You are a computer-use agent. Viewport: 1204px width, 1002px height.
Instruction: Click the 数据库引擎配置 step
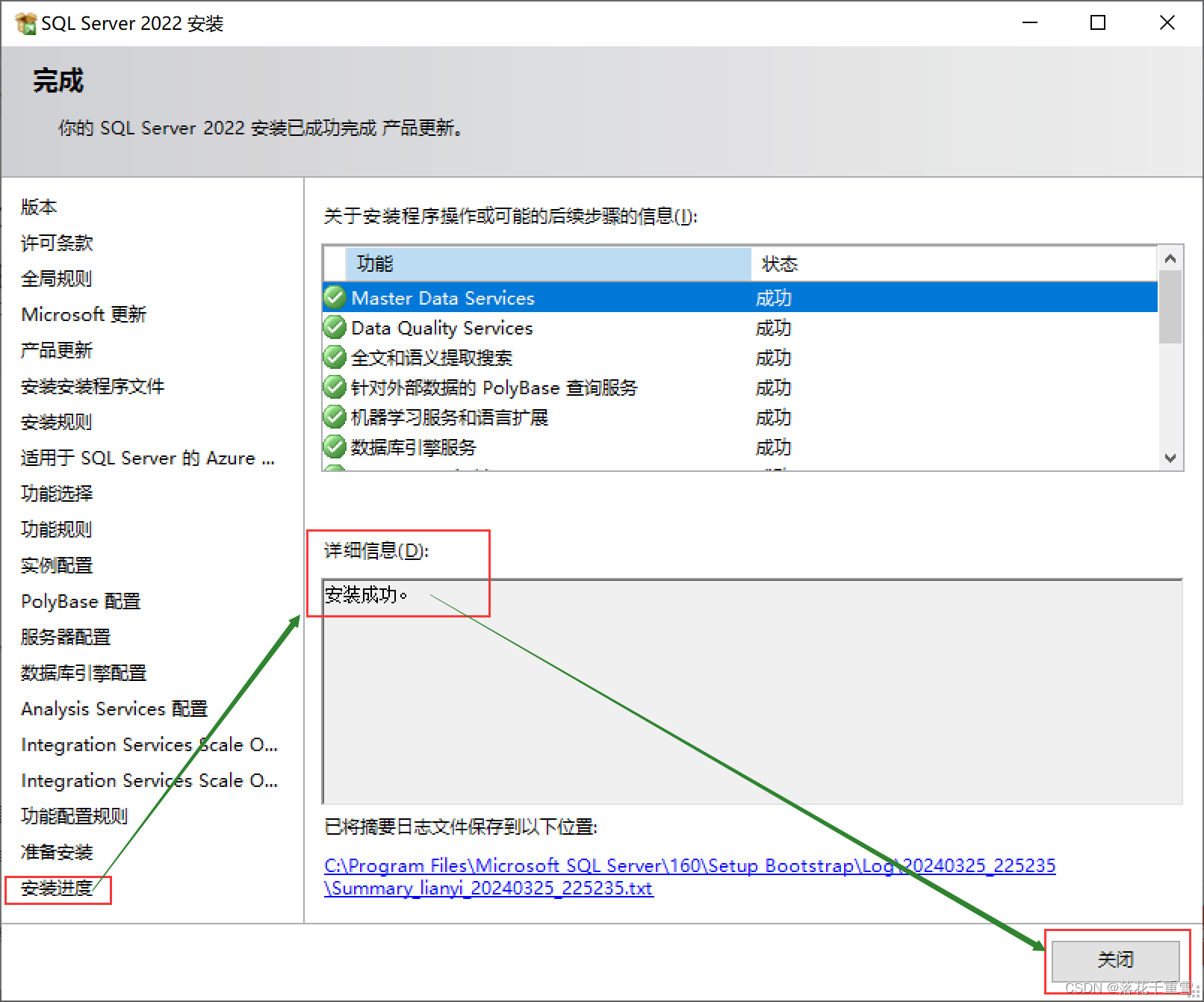[x=84, y=673]
